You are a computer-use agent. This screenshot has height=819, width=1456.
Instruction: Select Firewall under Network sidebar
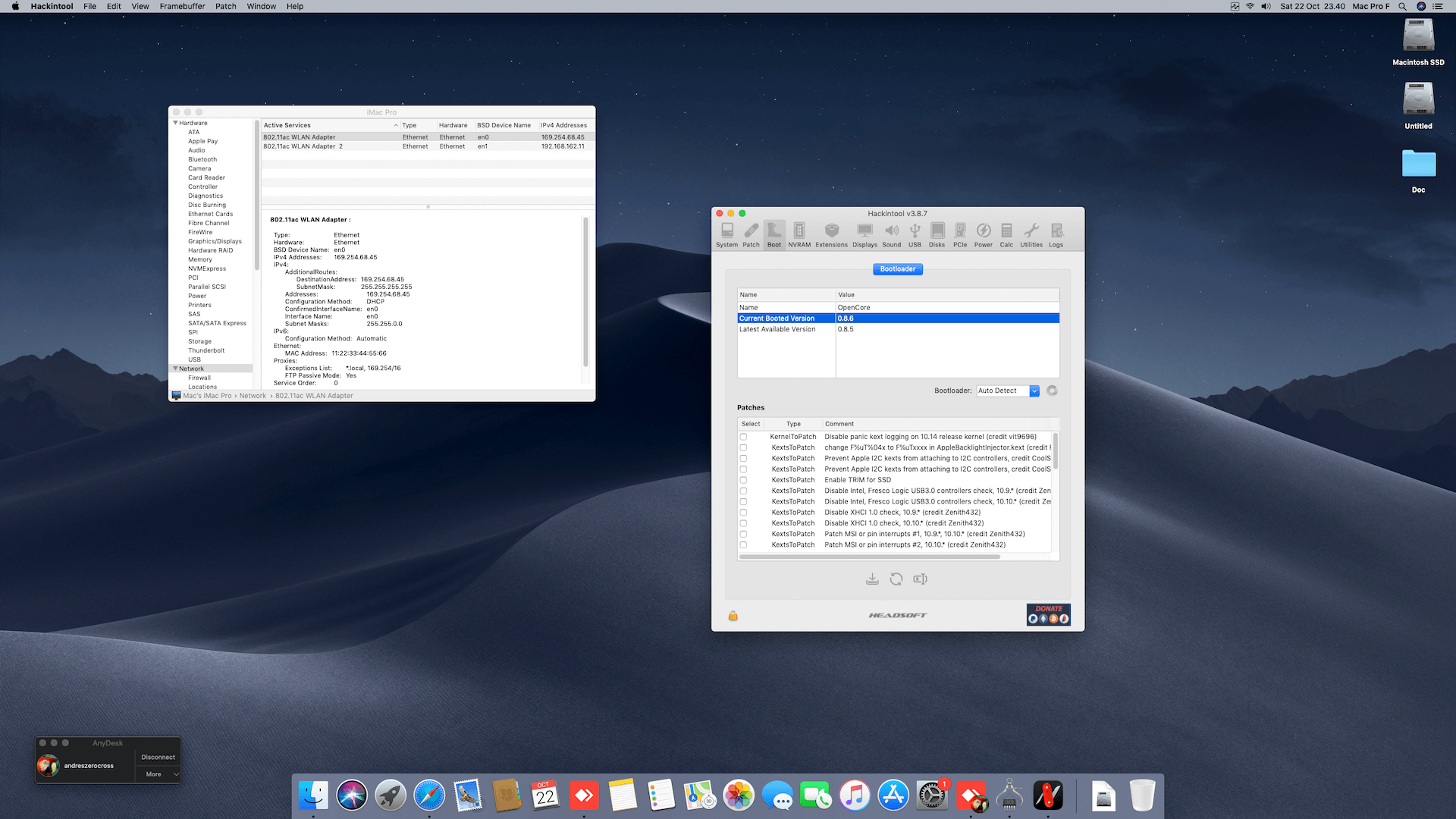[x=199, y=378]
